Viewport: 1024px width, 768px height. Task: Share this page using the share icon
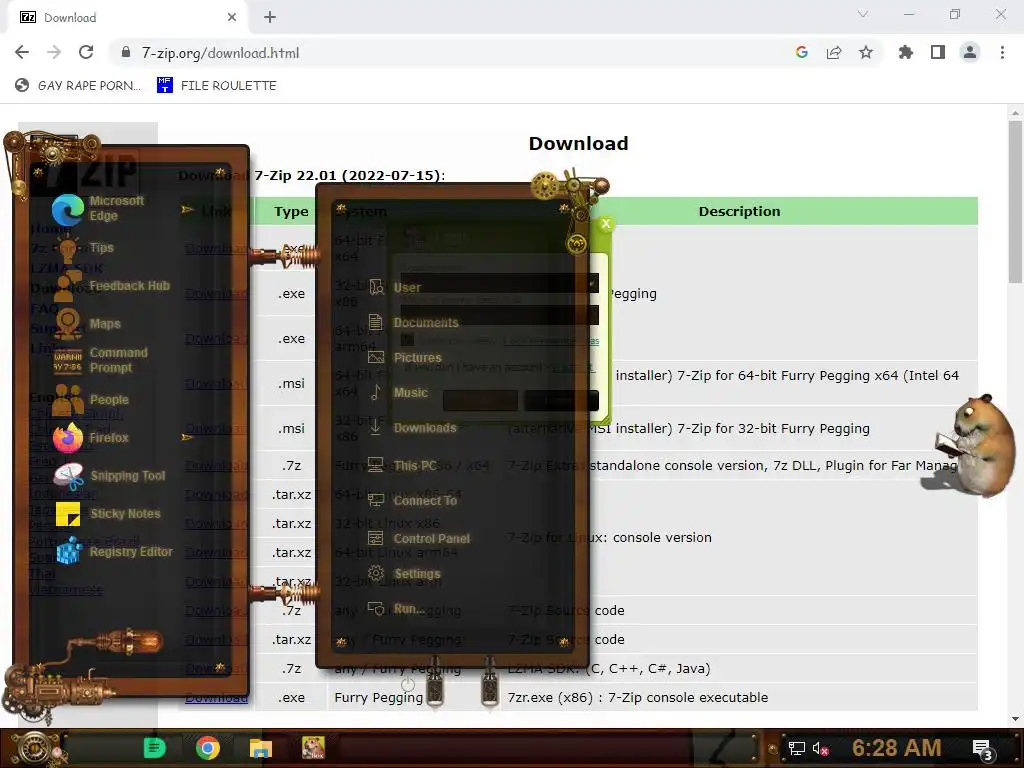click(x=834, y=52)
